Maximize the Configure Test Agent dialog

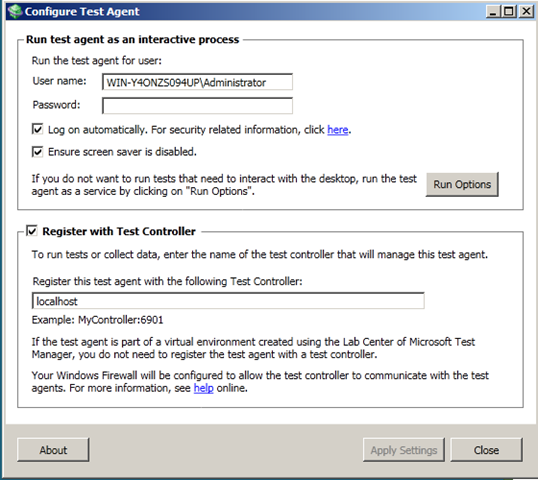point(509,12)
